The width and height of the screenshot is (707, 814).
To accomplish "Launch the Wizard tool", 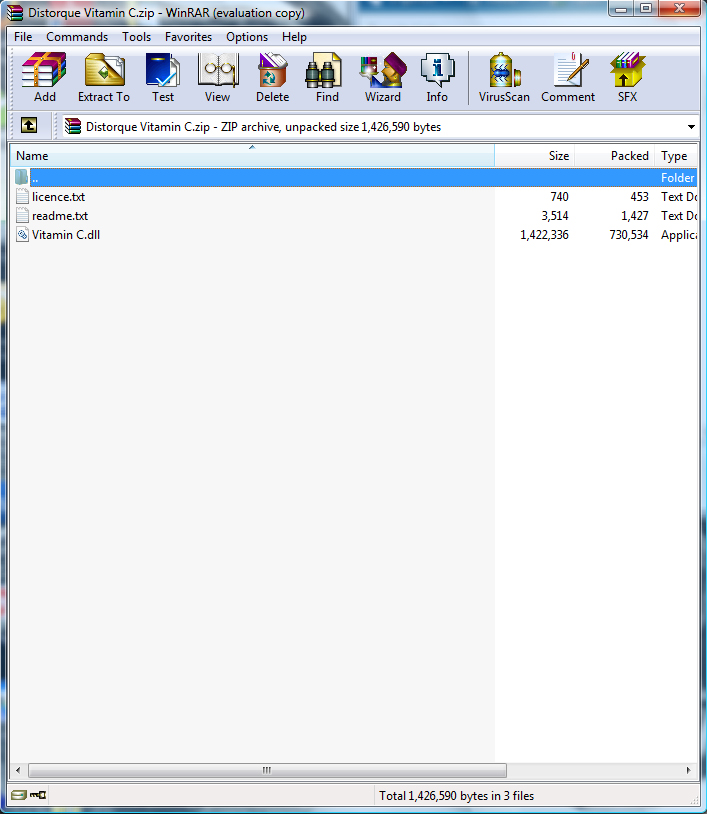I will (383, 77).
